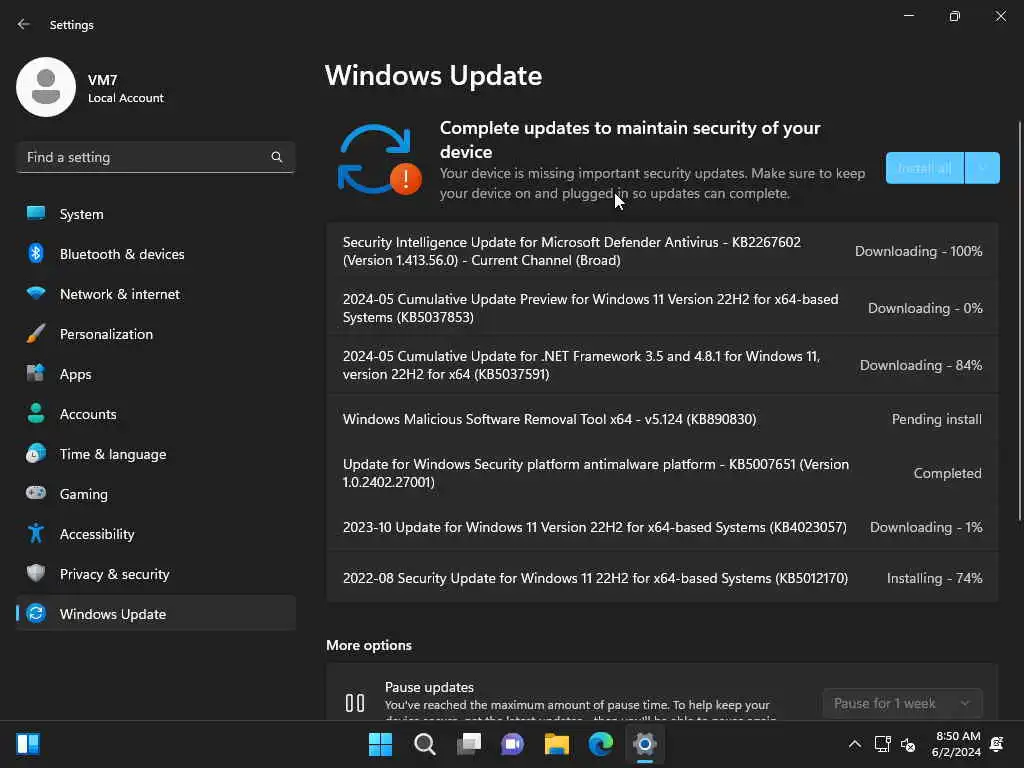Click the network status tray icon

882,744
